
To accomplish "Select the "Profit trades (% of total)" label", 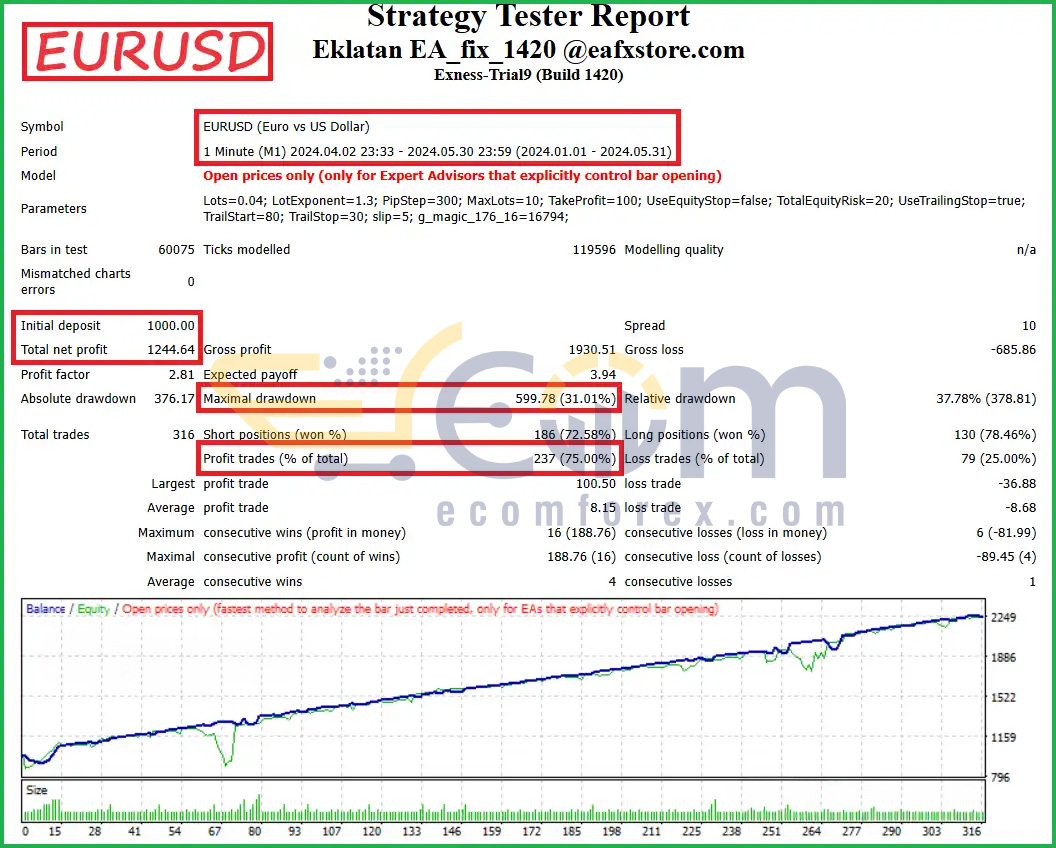I will [x=275, y=459].
